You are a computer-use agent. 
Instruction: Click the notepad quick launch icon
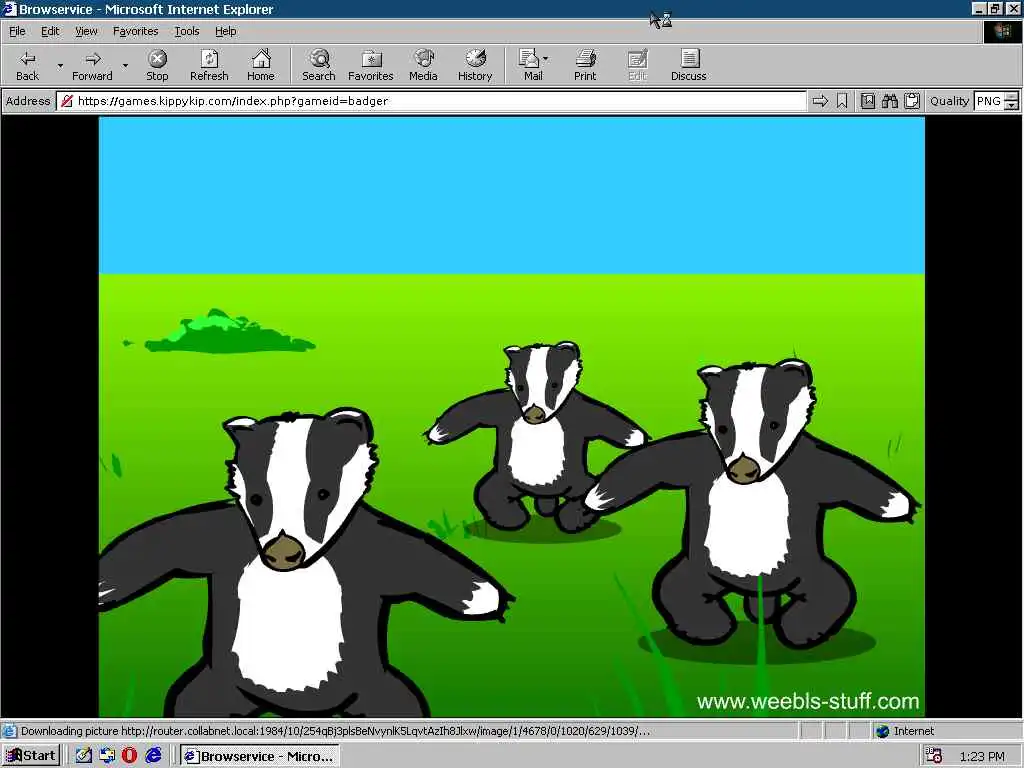pos(84,756)
